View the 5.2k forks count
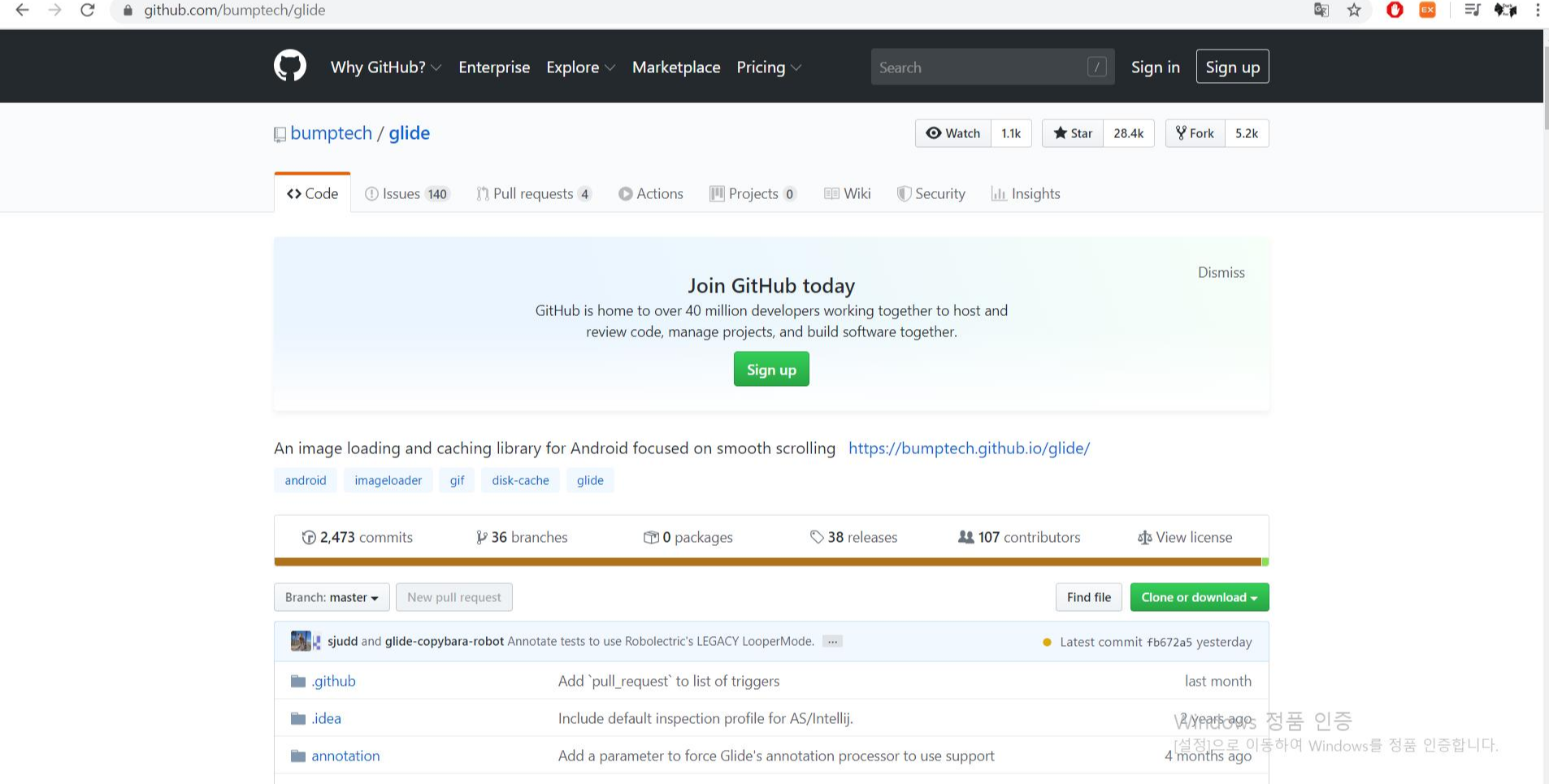Viewport: 1549px width, 784px height. pos(1247,133)
